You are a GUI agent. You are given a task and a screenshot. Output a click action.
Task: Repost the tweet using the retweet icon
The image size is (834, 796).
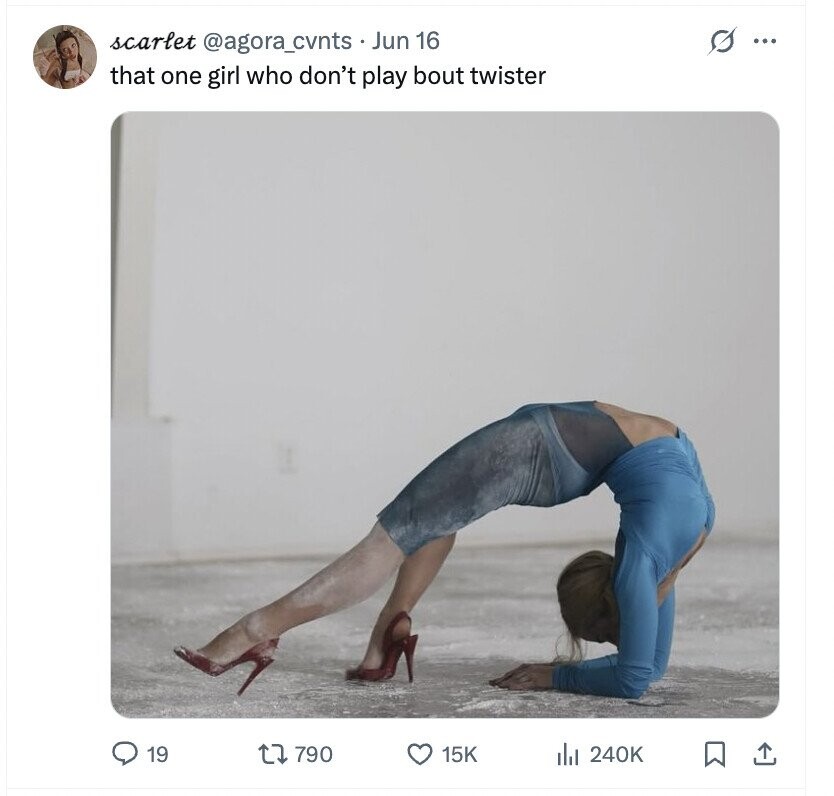(x=272, y=754)
